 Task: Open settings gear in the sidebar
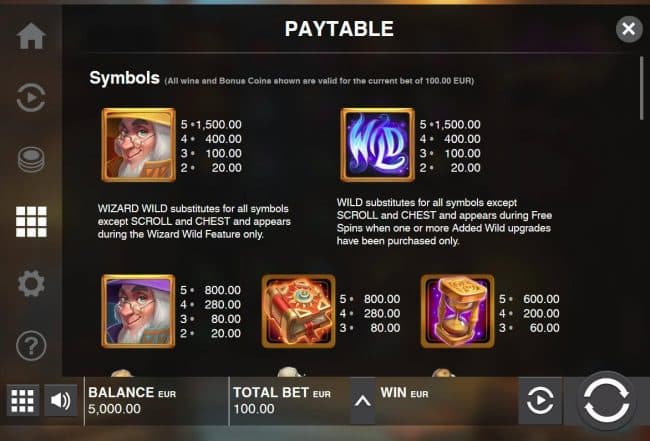[31, 284]
